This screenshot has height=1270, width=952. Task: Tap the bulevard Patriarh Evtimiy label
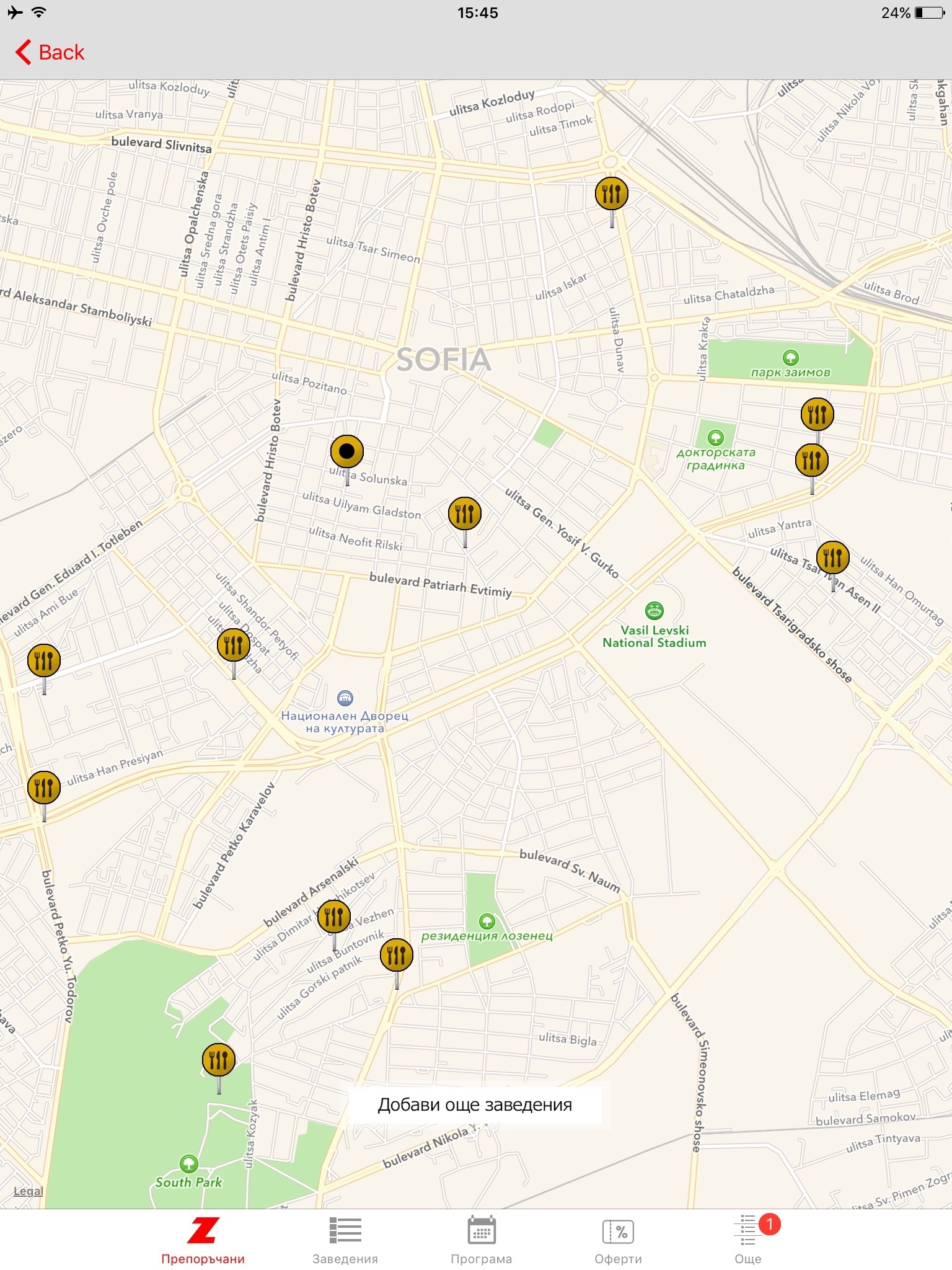[441, 584]
